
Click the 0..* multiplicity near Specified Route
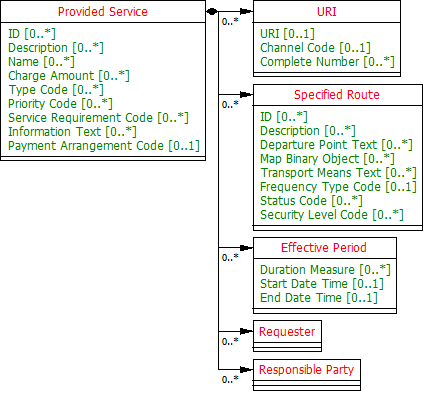tap(230, 105)
